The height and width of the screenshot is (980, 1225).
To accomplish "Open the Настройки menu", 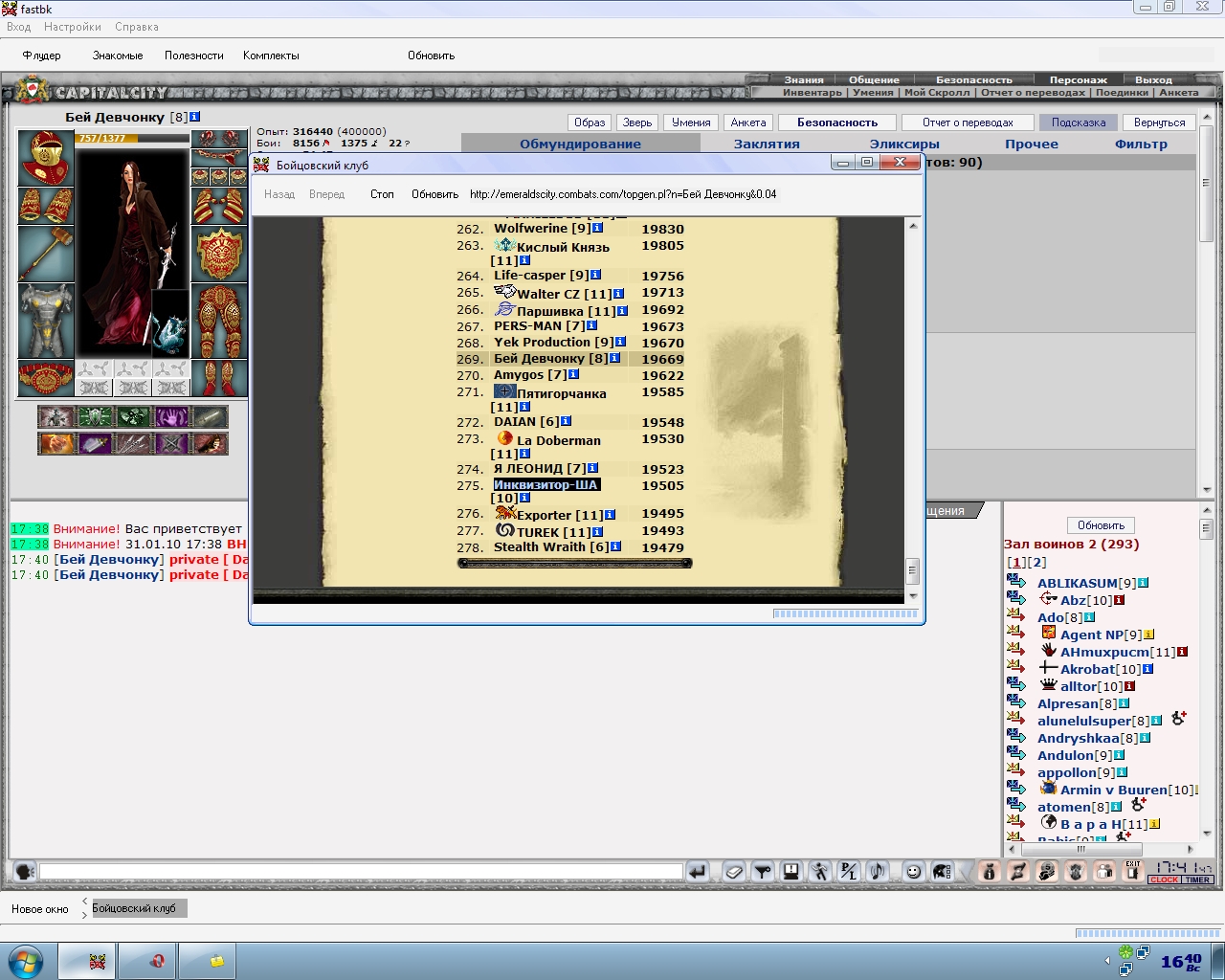I will (73, 27).
